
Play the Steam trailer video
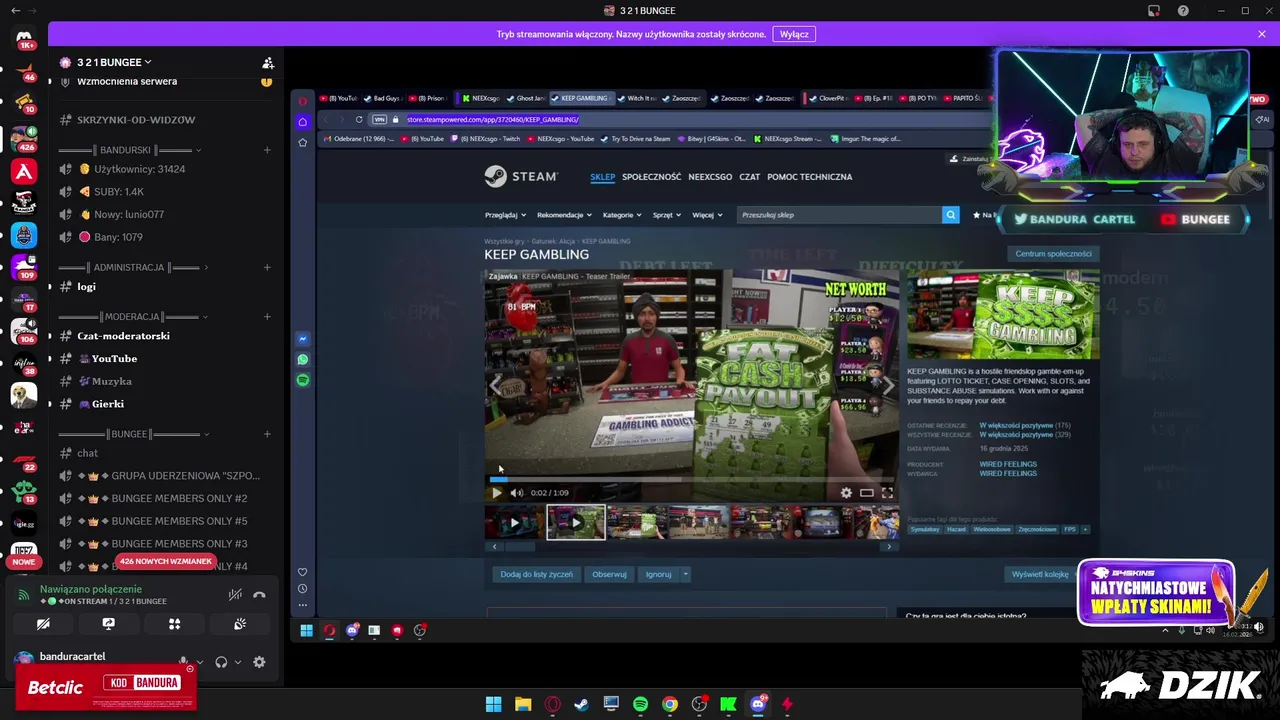pyautogui.click(x=497, y=493)
